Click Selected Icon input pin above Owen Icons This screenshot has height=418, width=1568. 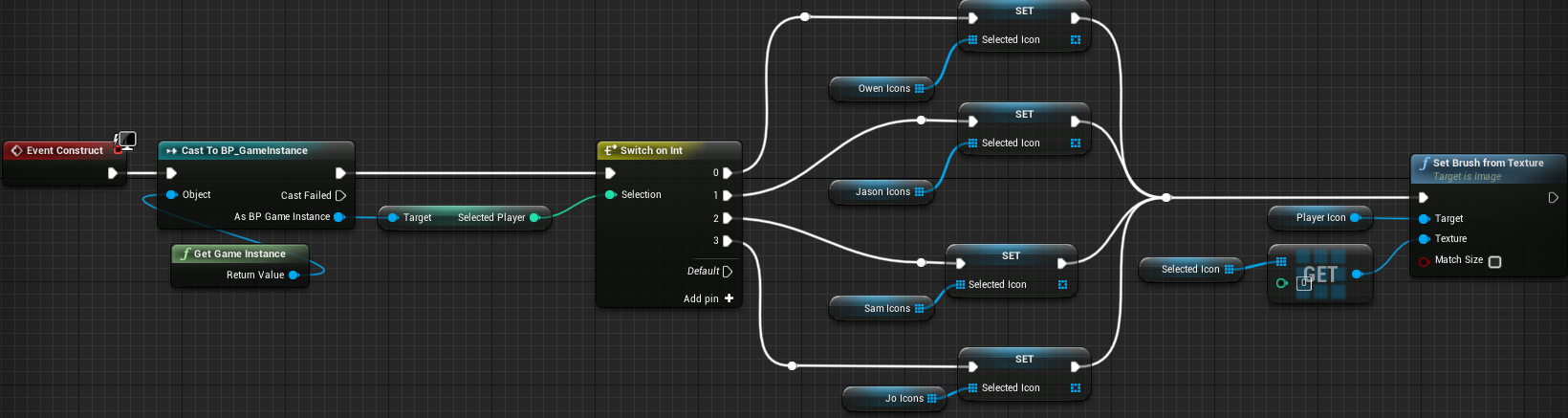coord(973,39)
